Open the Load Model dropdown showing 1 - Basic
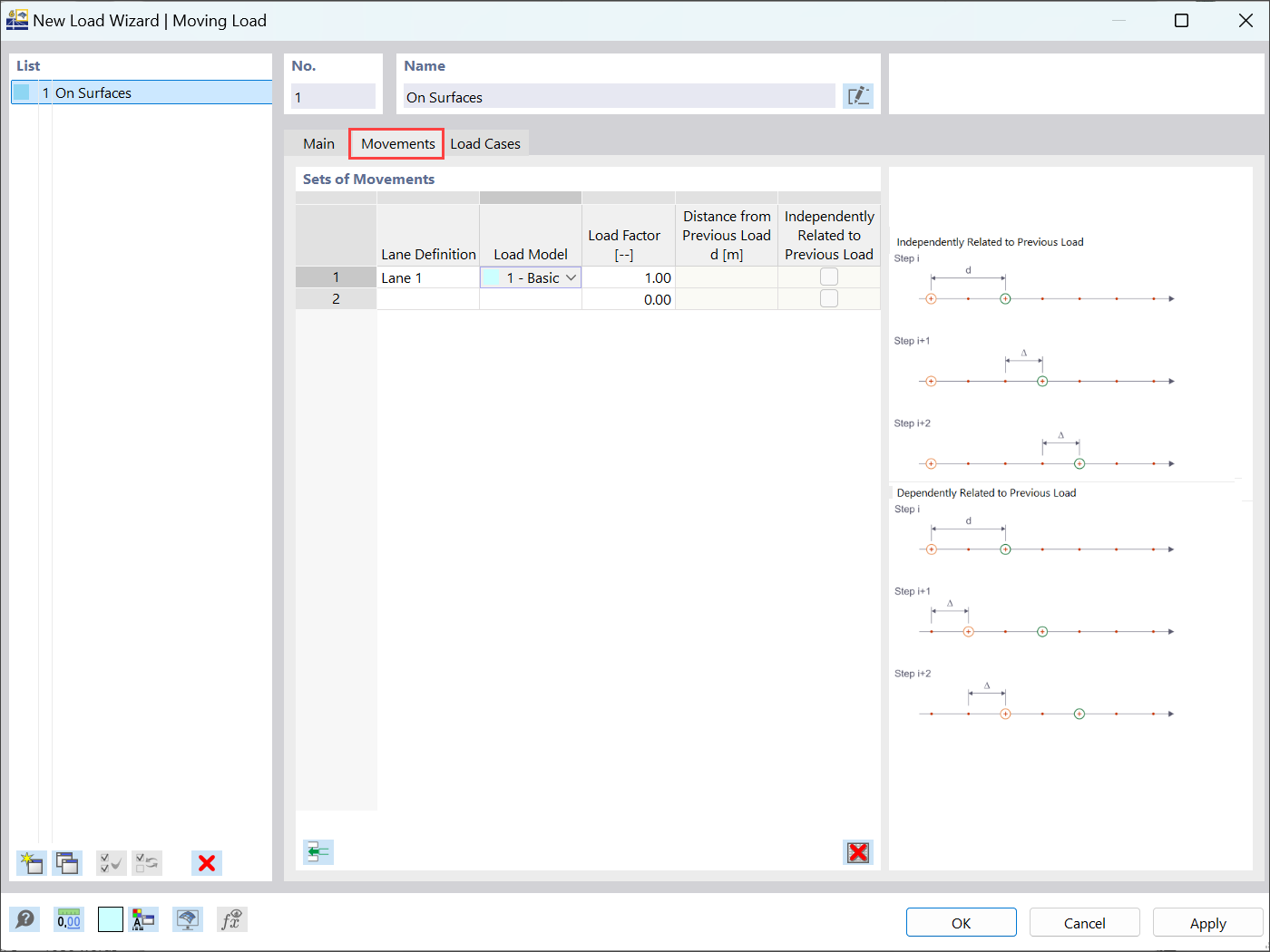The width and height of the screenshot is (1270, 952). (x=531, y=277)
